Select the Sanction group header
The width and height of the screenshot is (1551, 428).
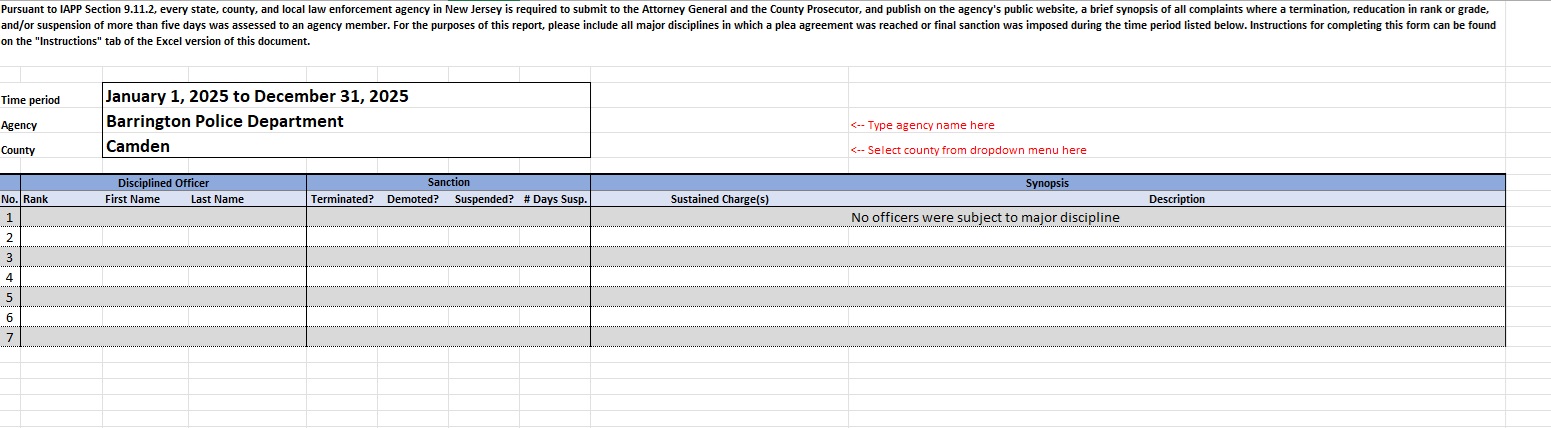click(448, 183)
